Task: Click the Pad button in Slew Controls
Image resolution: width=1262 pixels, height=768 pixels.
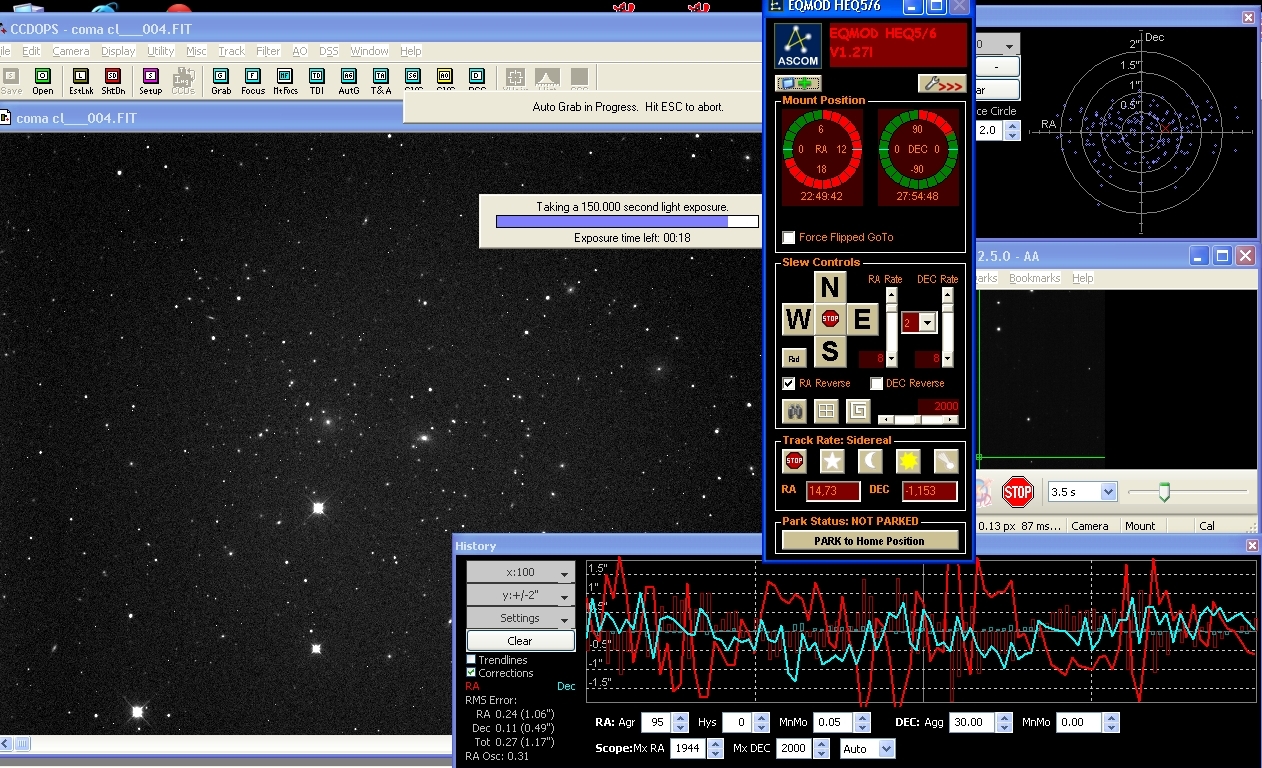Action: click(x=794, y=358)
